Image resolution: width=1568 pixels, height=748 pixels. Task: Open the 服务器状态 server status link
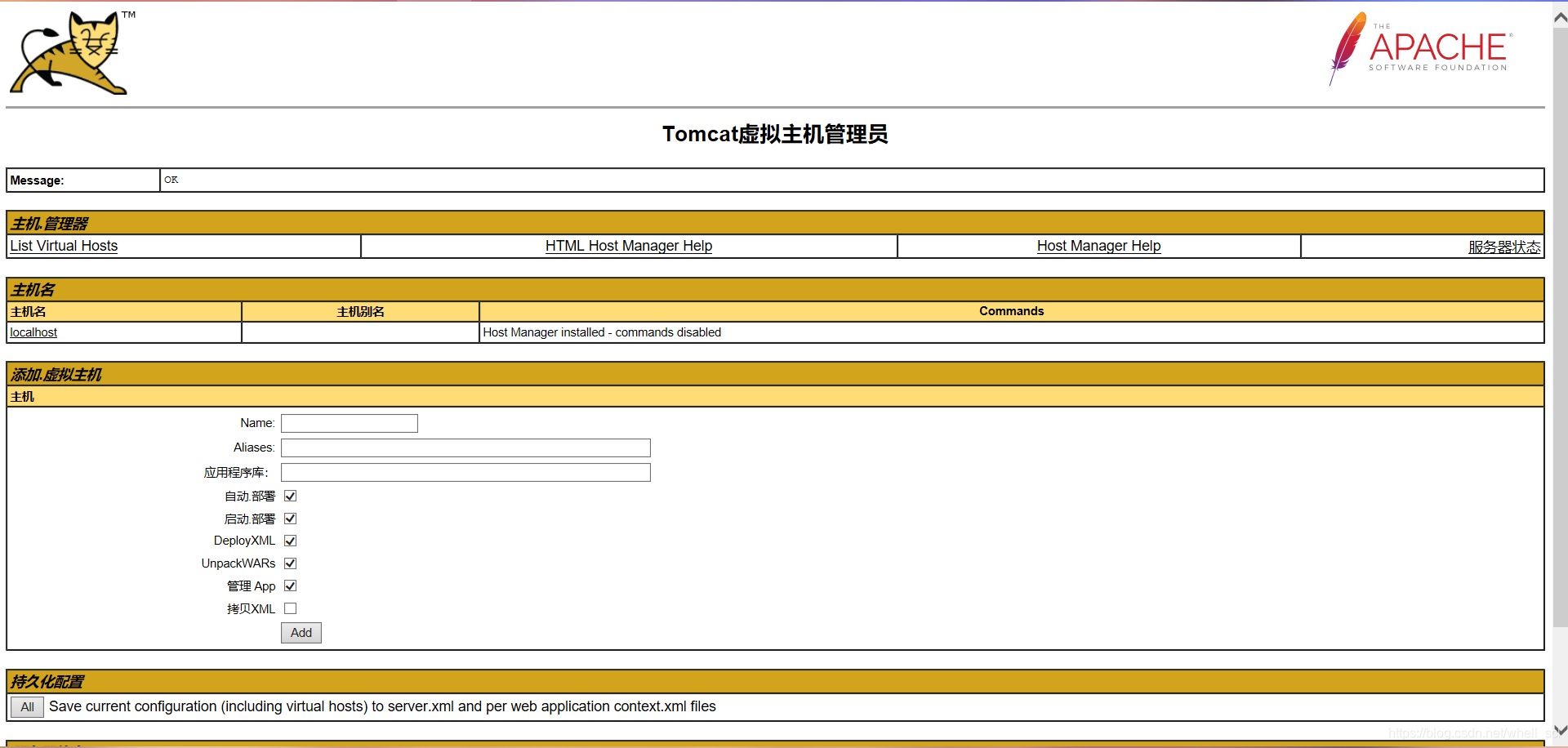(x=1504, y=247)
